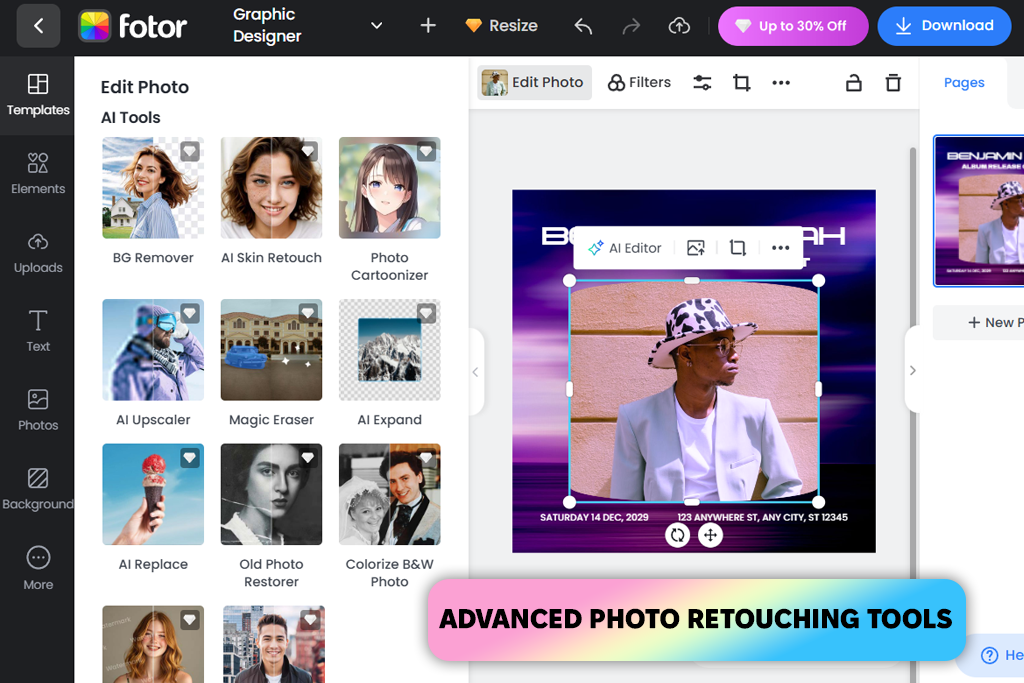Open floating toolbar more options
This screenshot has height=683, width=1024.
780,248
